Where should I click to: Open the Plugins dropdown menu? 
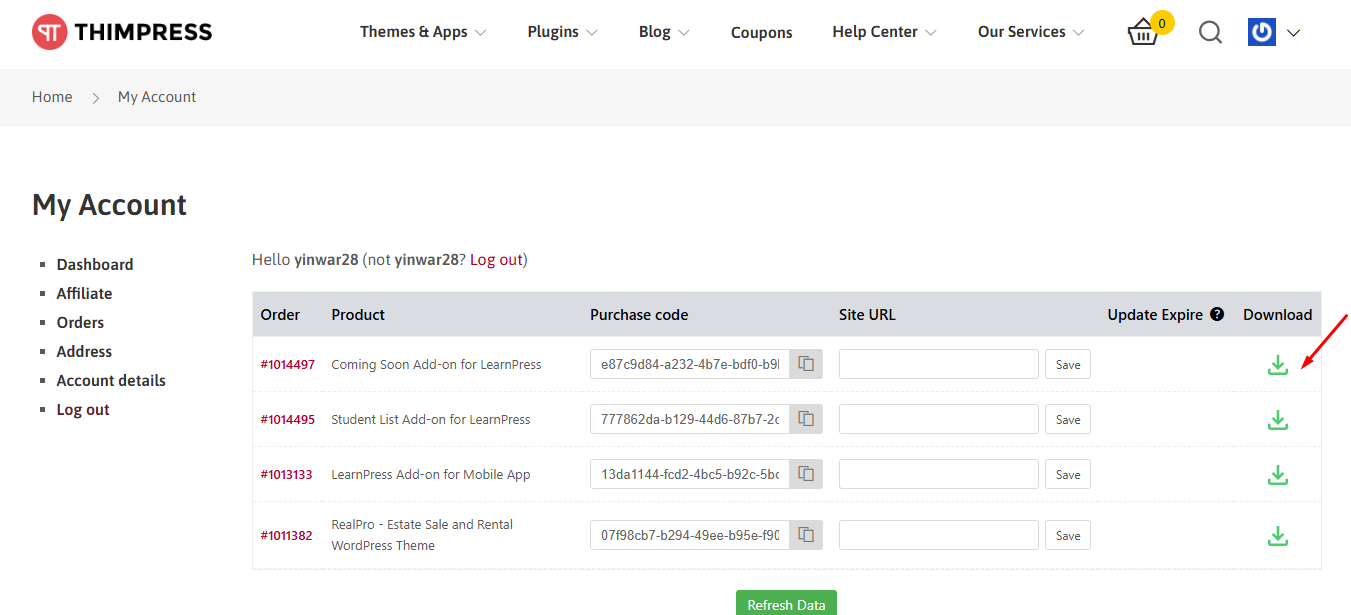562,32
